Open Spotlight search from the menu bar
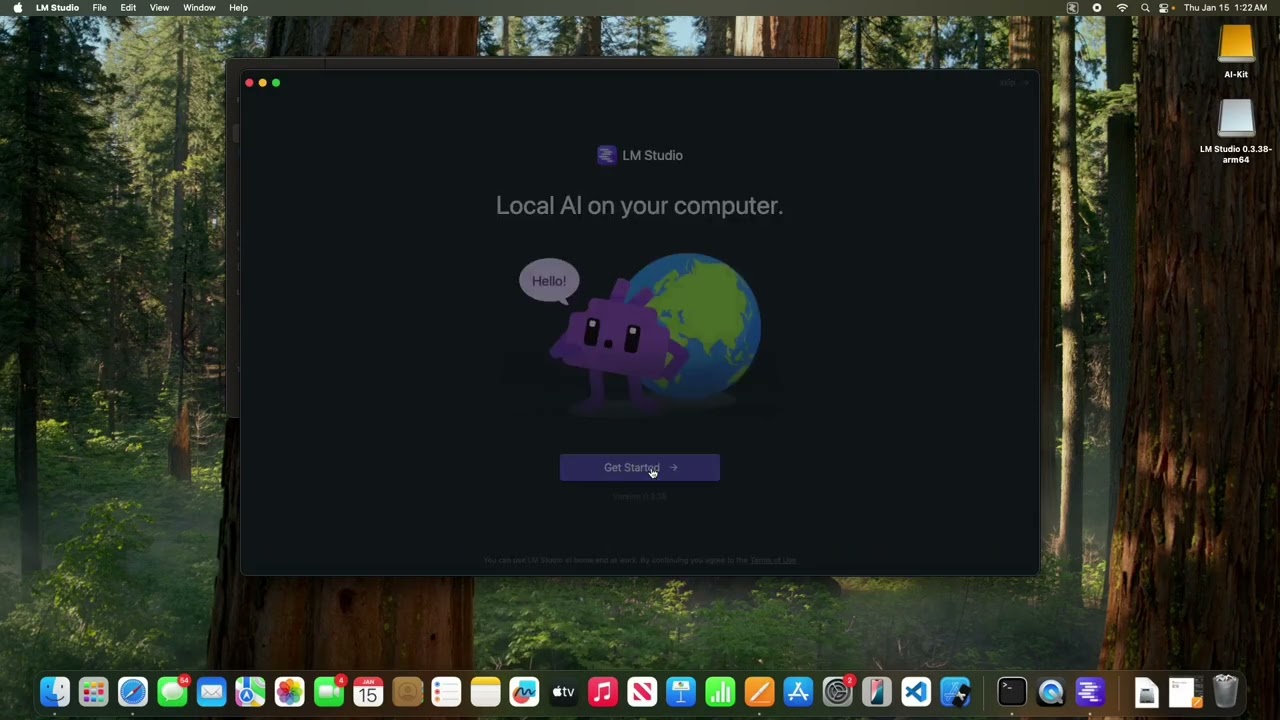The width and height of the screenshot is (1280, 720). [1145, 7]
